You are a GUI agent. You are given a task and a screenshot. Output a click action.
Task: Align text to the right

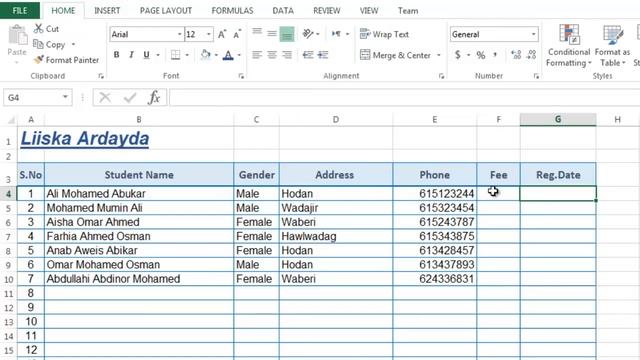pyautogui.click(x=287, y=55)
